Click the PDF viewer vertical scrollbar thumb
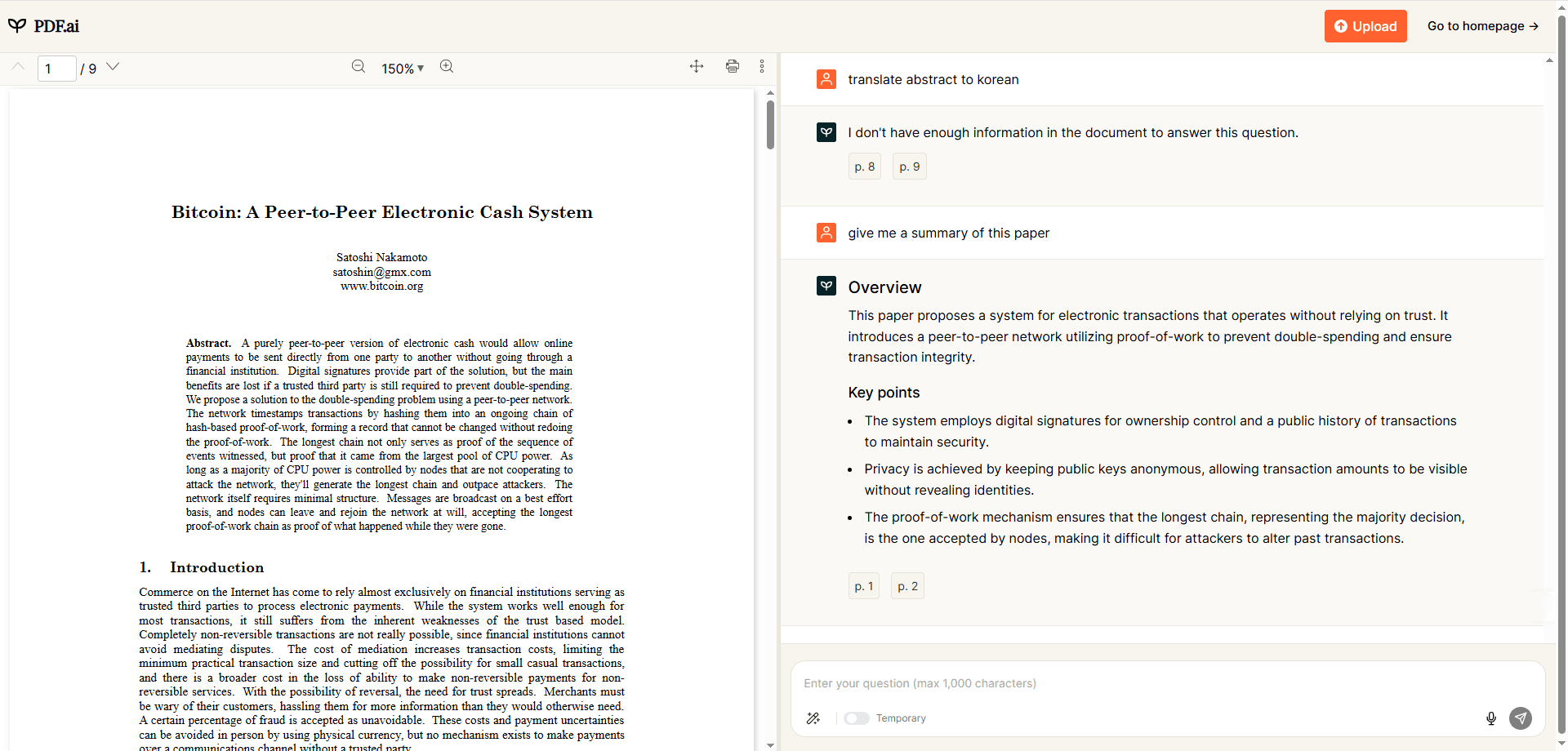This screenshot has height=751, width=1568. point(770,124)
